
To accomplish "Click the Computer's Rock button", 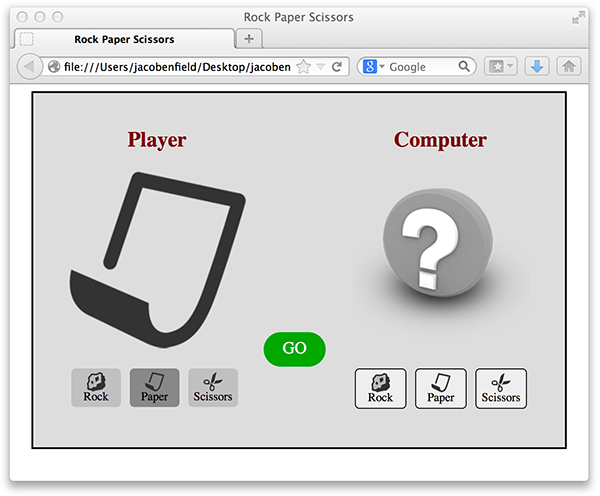I will (380, 388).
